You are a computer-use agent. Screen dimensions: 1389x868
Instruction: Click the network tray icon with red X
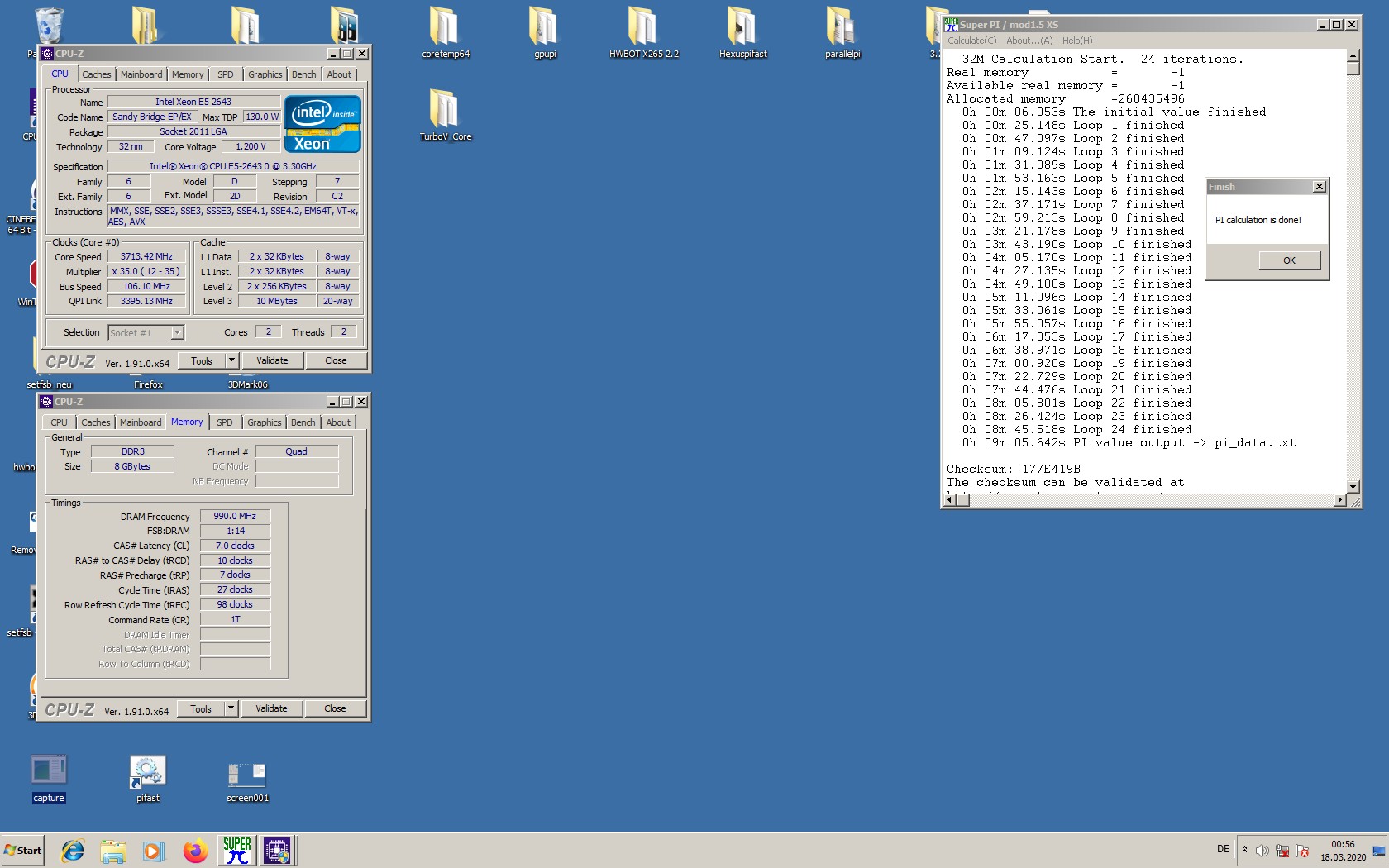[1282, 851]
